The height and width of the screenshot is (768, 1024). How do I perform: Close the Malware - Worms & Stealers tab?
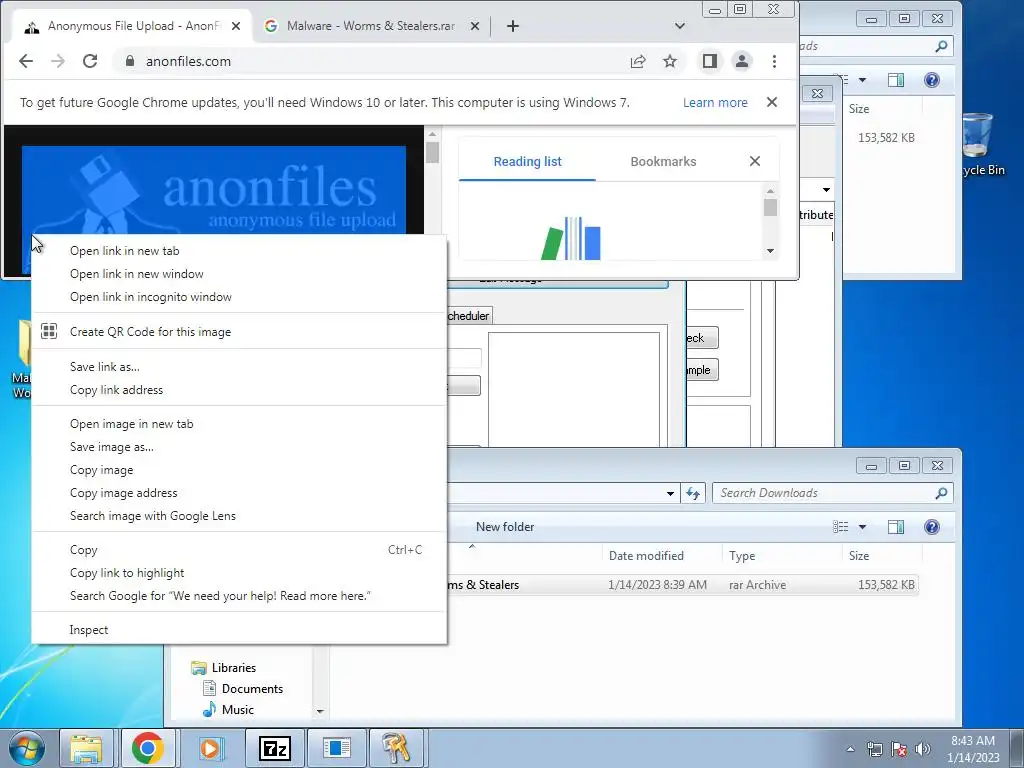(475, 26)
